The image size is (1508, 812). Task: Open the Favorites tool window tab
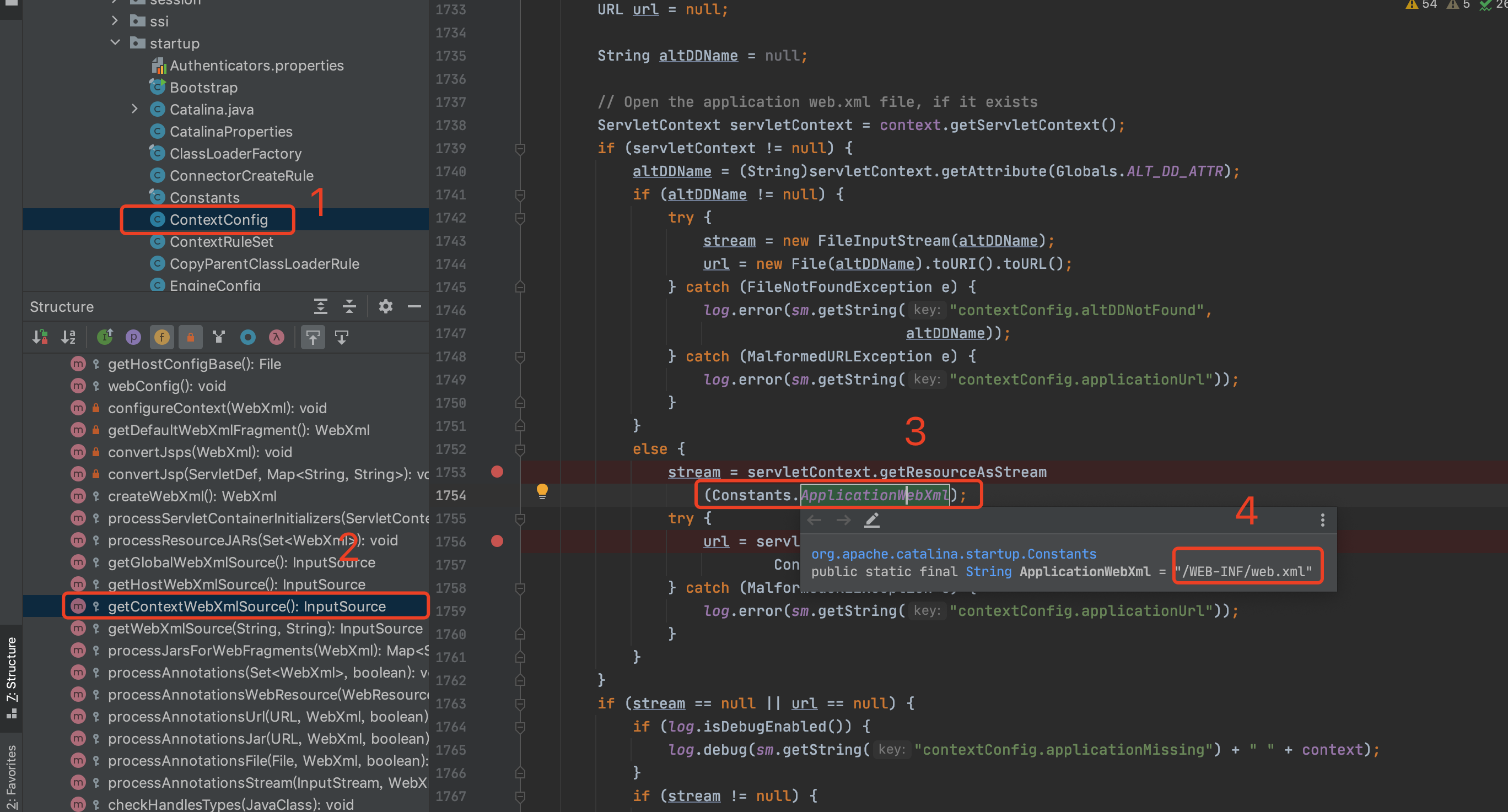click(11, 776)
